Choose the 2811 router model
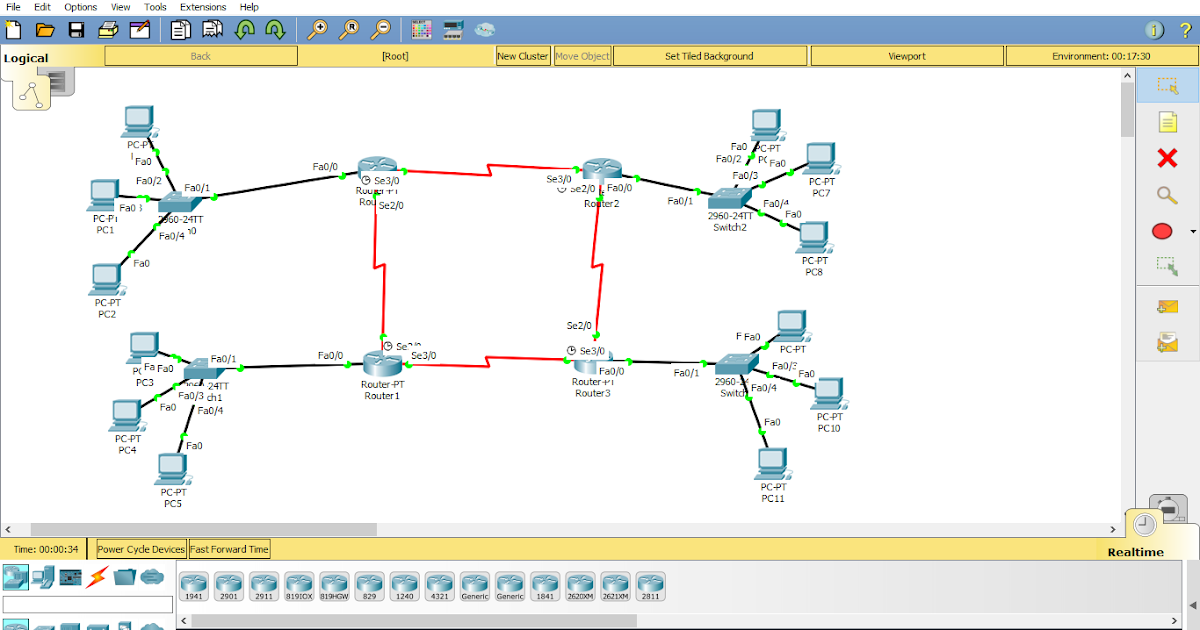 (x=650, y=586)
